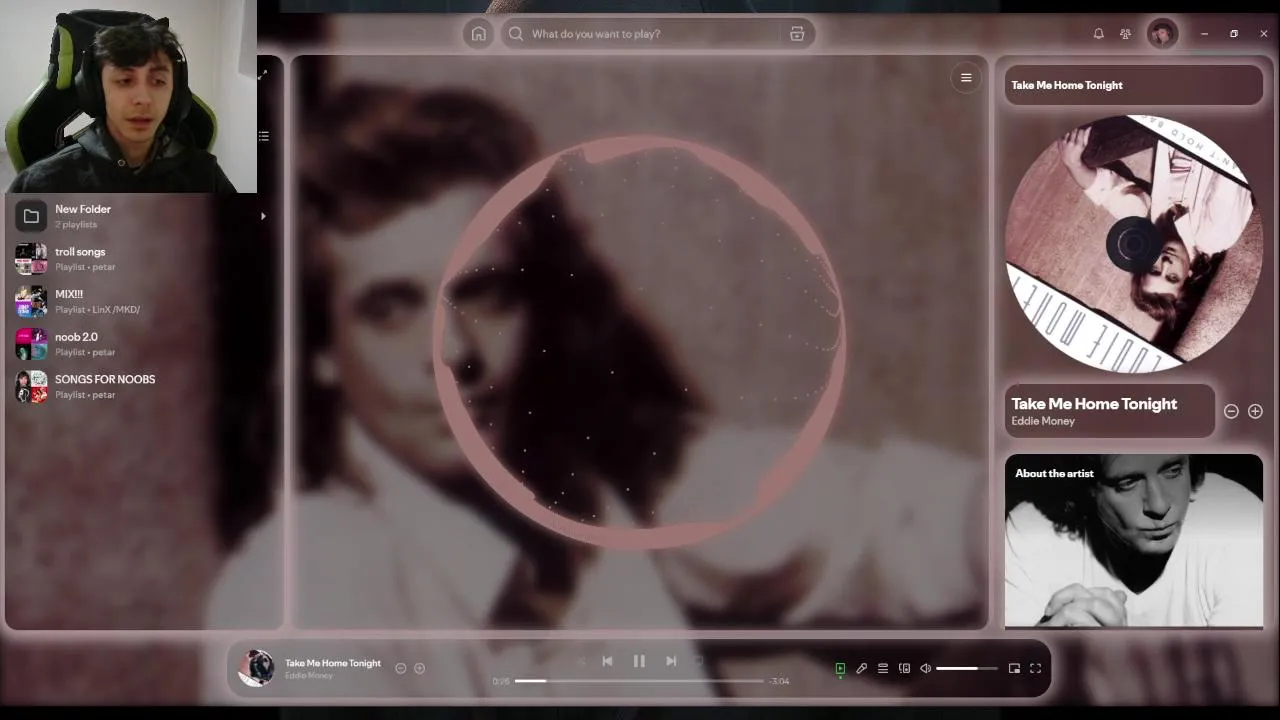Image resolution: width=1280 pixels, height=720 pixels.
Task: Click the plus icon in bottom bar
Action: tap(420, 668)
